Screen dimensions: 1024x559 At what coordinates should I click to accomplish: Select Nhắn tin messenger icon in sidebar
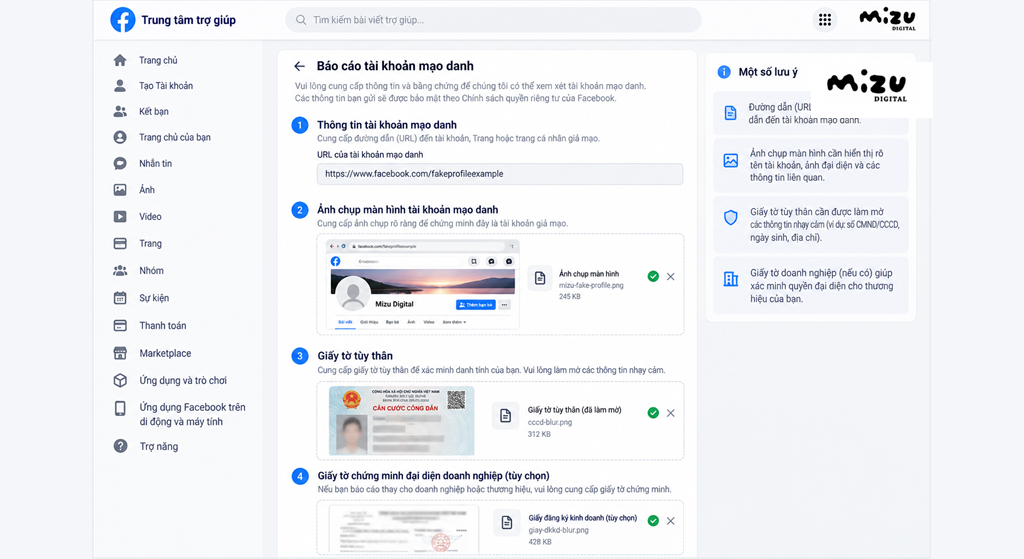tap(120, 163)
